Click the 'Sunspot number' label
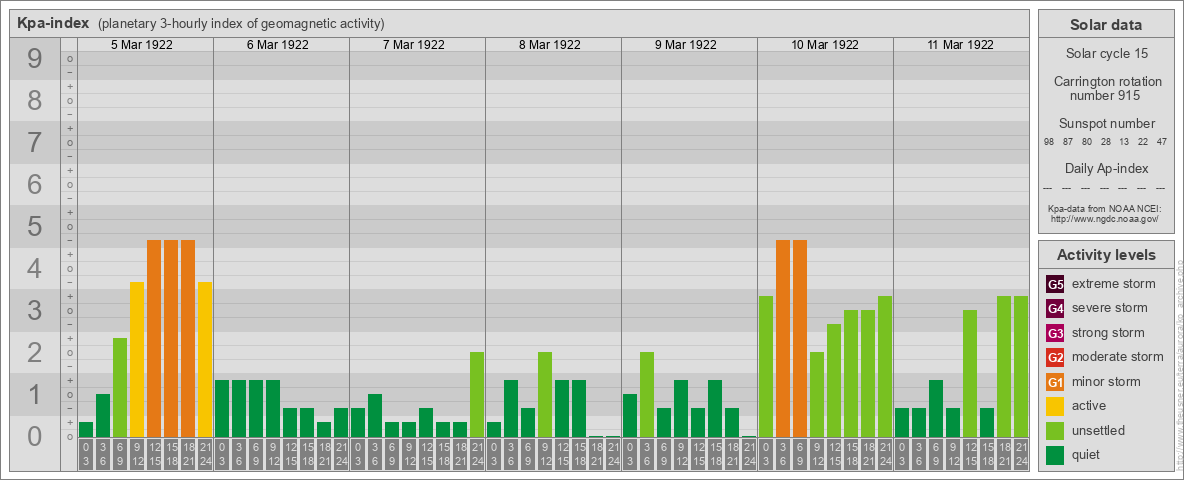This screenshot has width=1184, height=480. tap(1105, 124)
